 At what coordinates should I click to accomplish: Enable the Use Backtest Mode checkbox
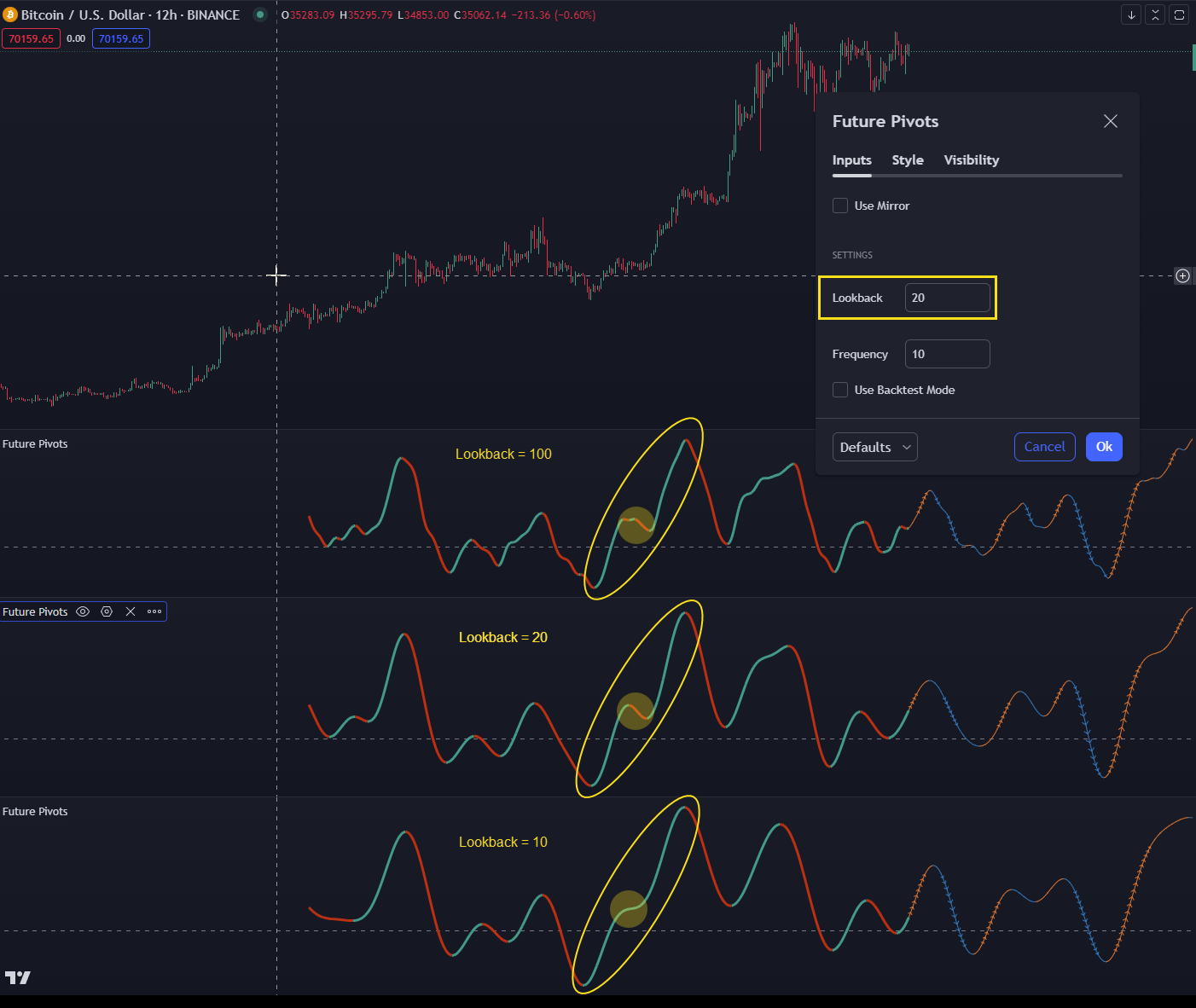coord(840,390)
